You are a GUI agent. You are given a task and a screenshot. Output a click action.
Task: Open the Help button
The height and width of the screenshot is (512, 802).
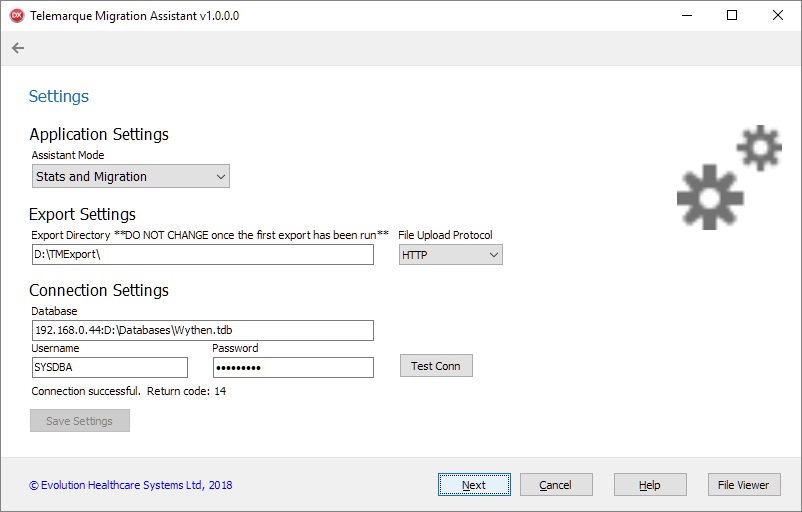(650, 485)
